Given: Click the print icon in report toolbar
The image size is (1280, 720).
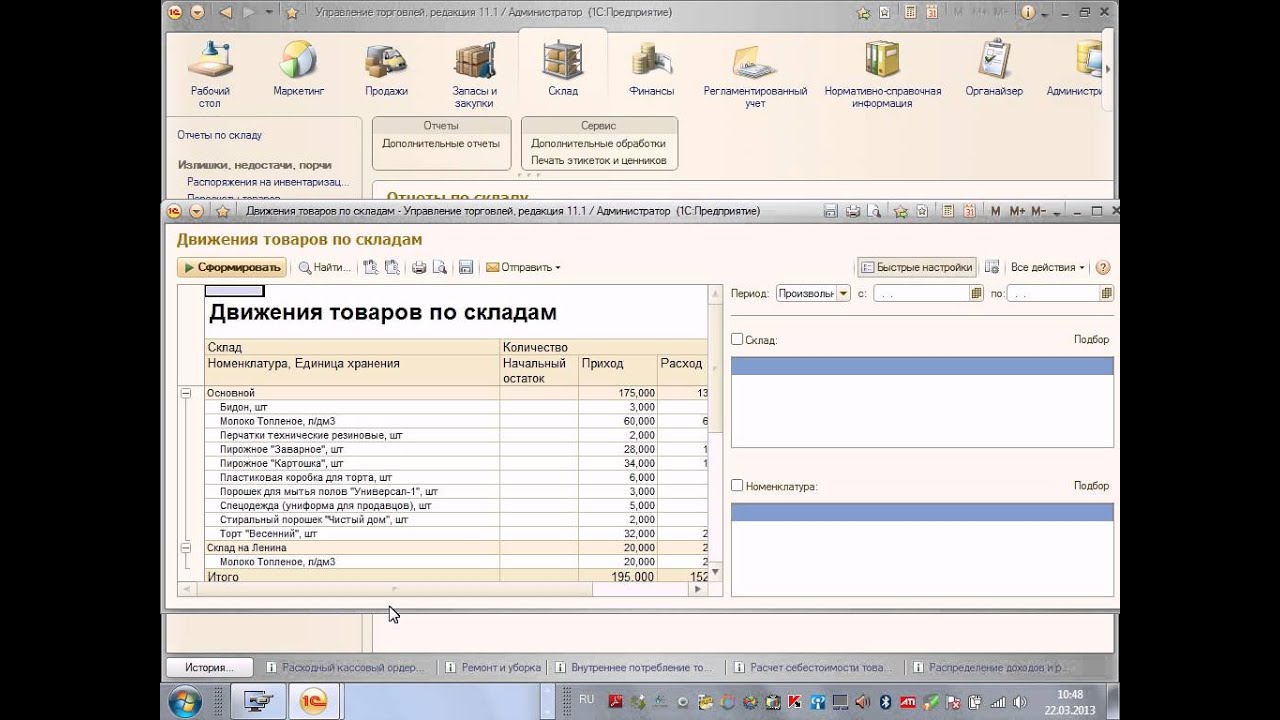Looking at the screenshot, I should click(x=419, y=267).
